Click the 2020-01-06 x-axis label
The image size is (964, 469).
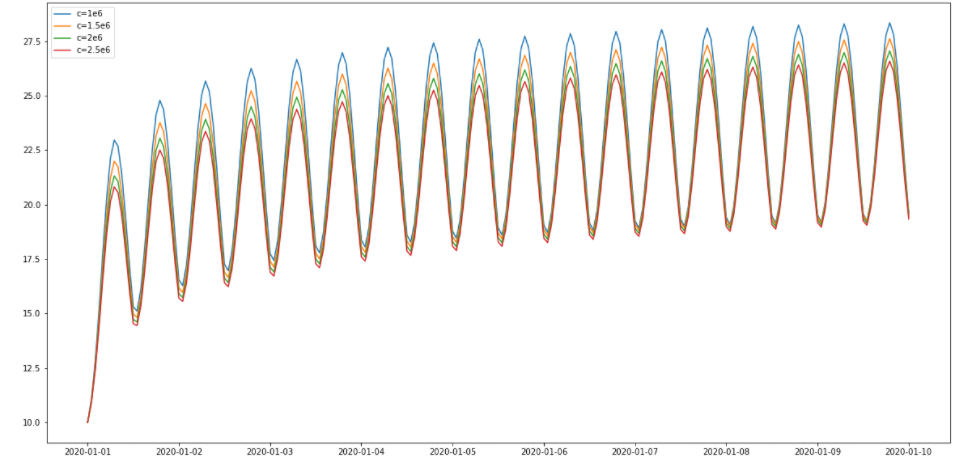tap(544, 452)
